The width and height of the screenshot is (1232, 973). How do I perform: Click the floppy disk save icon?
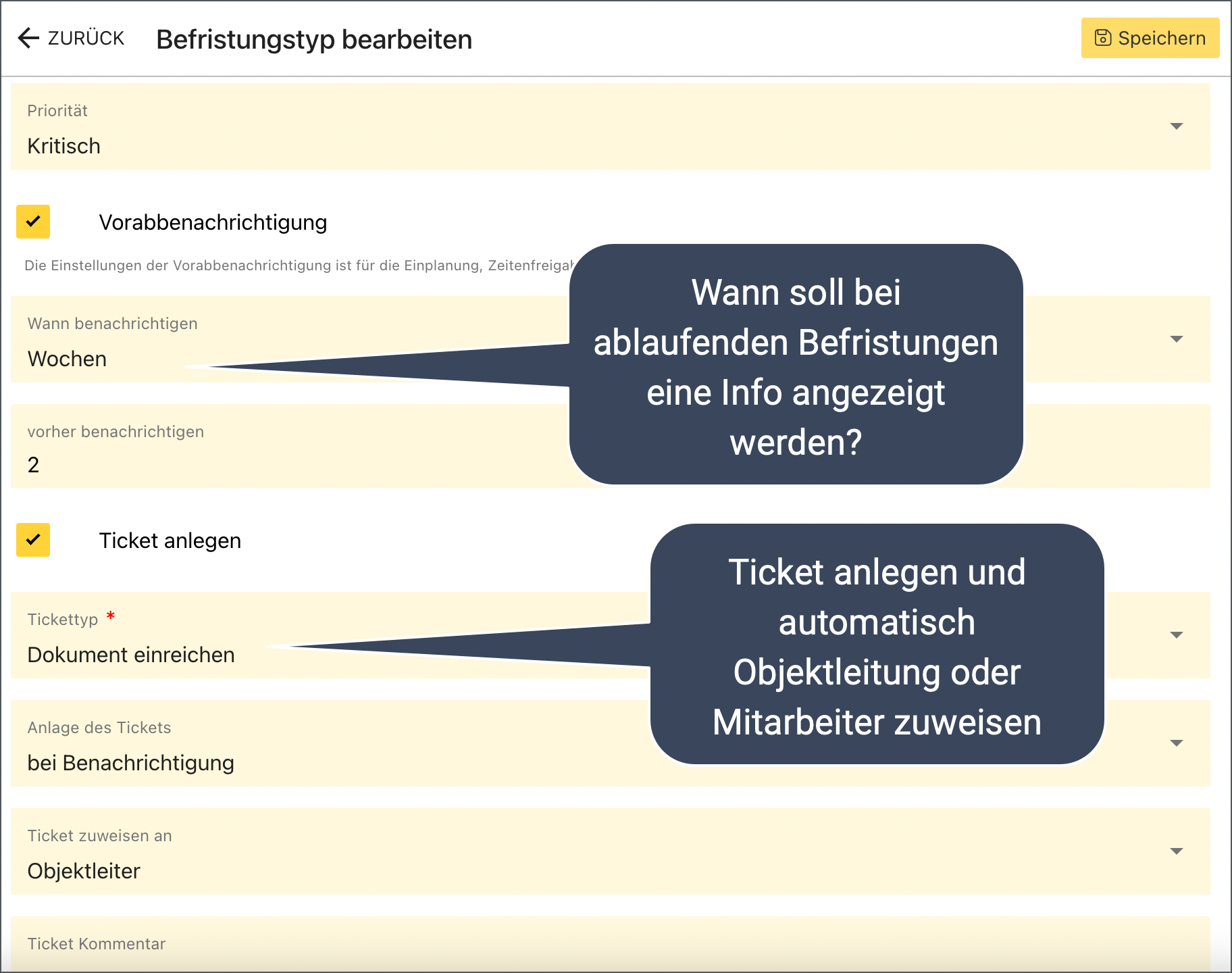pyautogui.click(x=1102, y=38)
